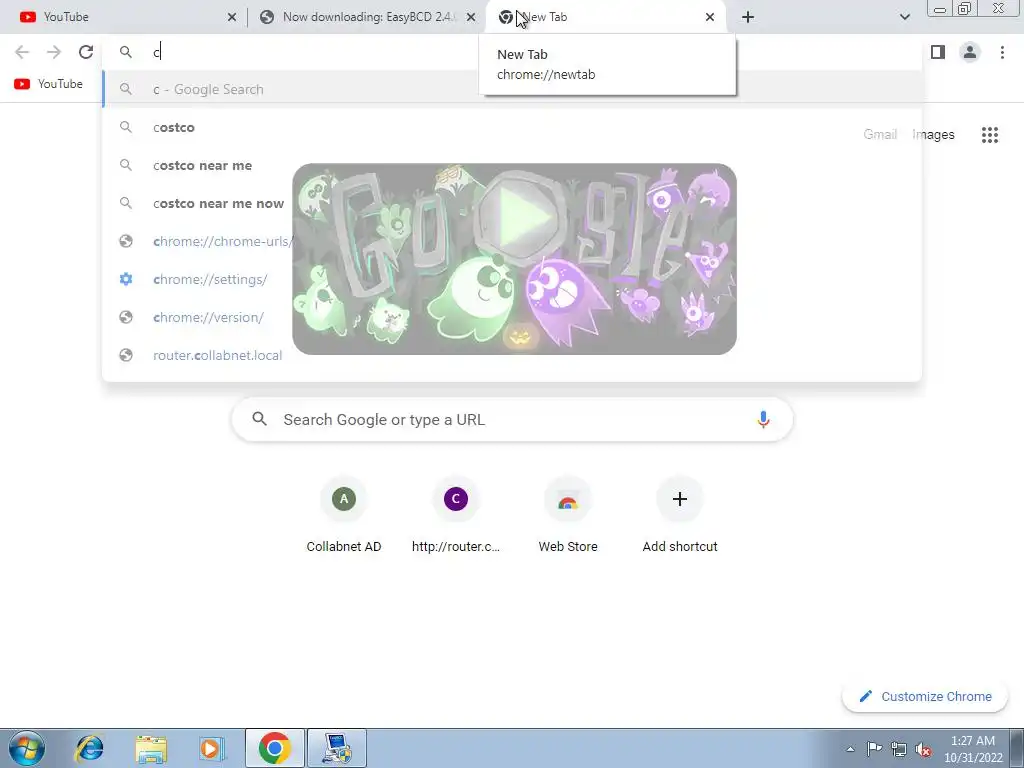Click the Chrome taskbar icon
1024x768 pixels.
275,748
